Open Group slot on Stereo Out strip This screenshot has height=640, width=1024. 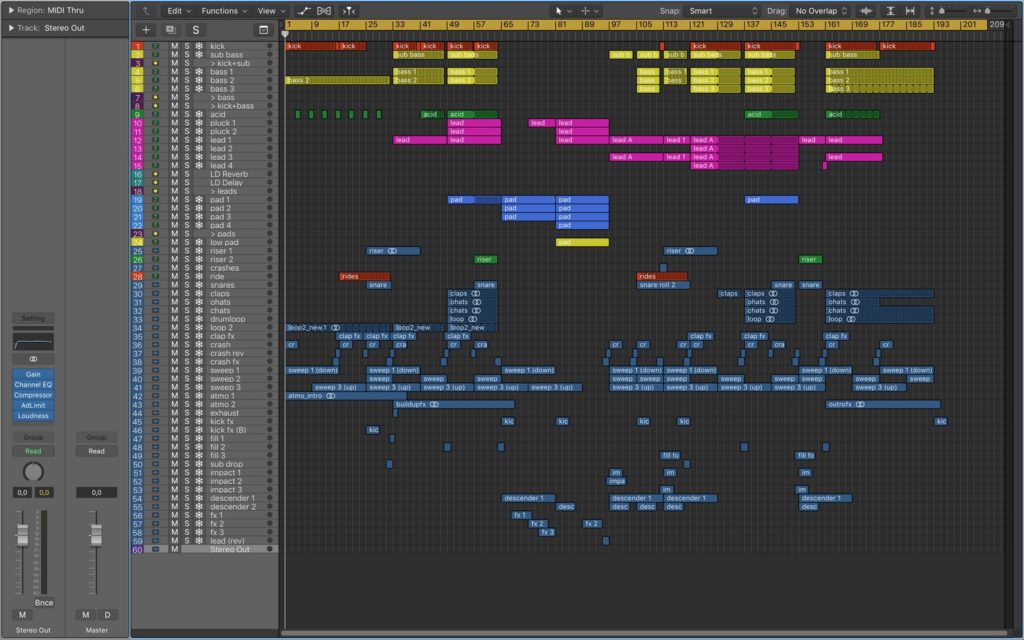tap(33, 437)
